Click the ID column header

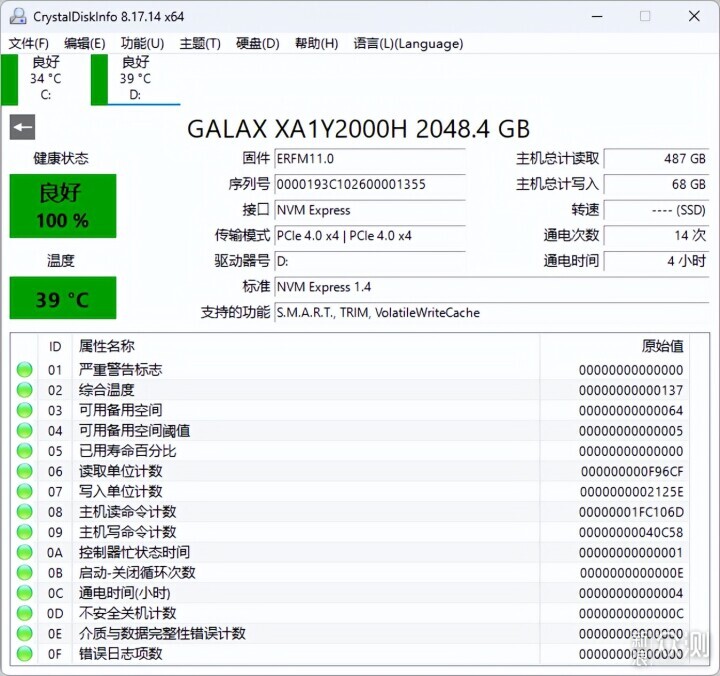point(55,346)
